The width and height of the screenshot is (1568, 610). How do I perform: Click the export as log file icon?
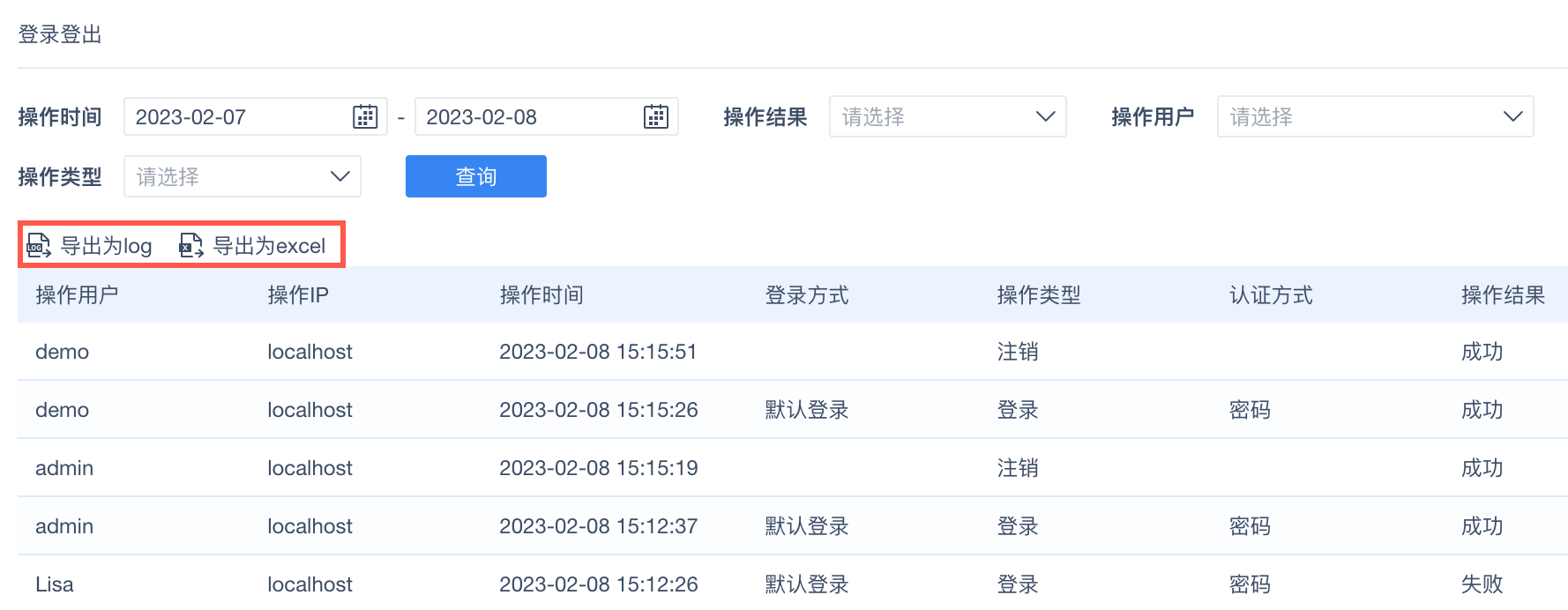click(x=39, y=246)
